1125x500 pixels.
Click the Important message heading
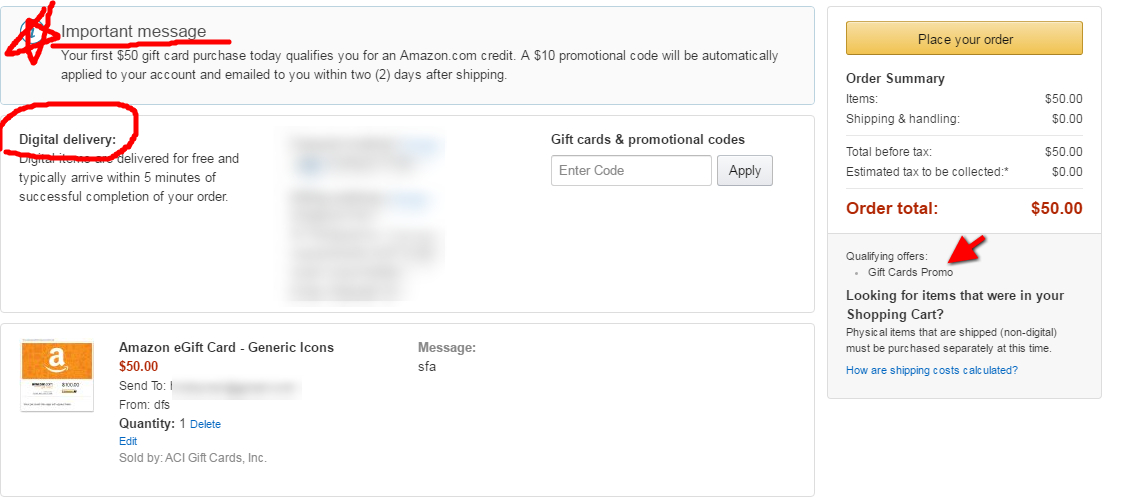tap(134, 31)
